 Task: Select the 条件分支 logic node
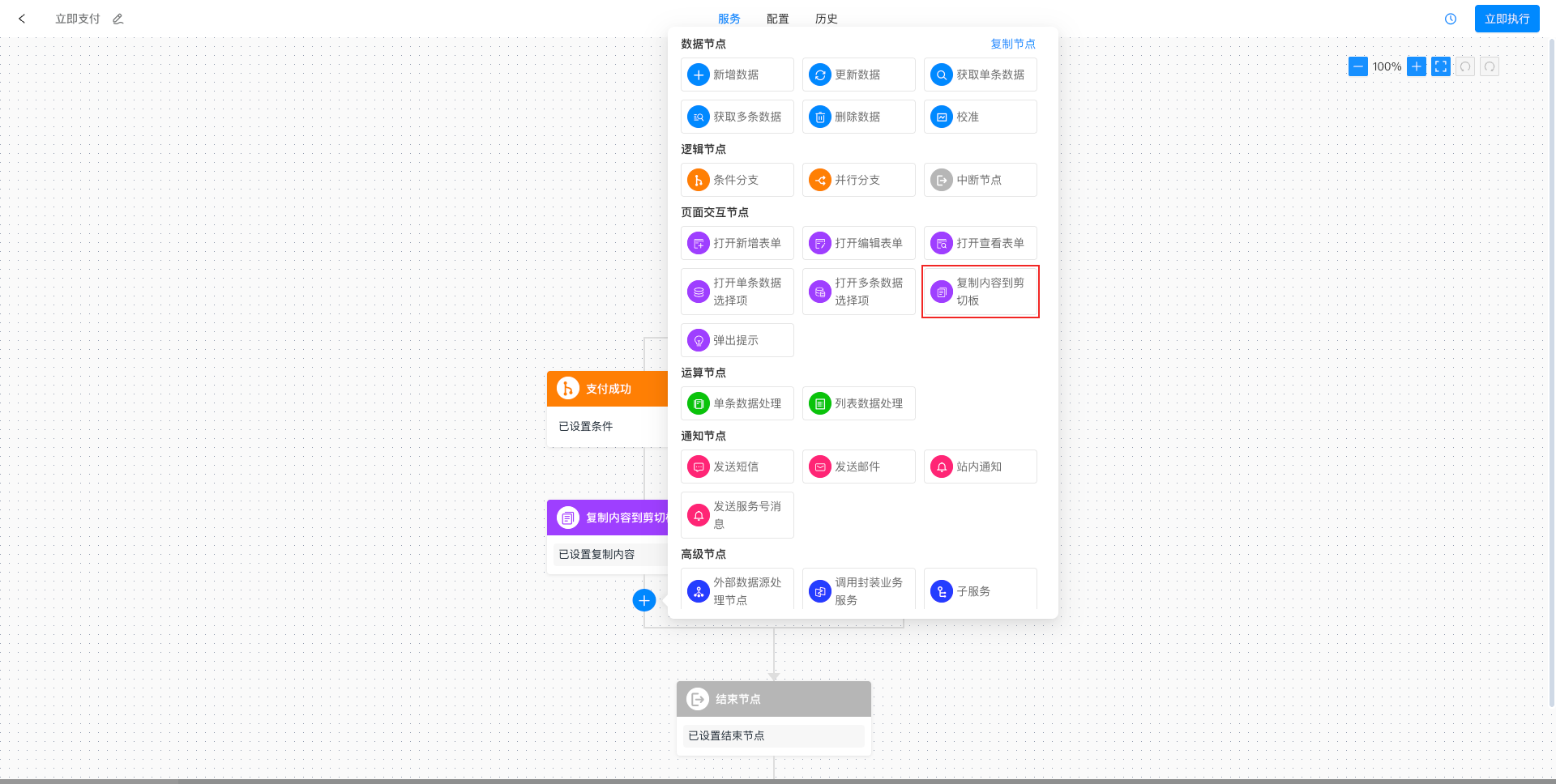click(x=737, y=180)
